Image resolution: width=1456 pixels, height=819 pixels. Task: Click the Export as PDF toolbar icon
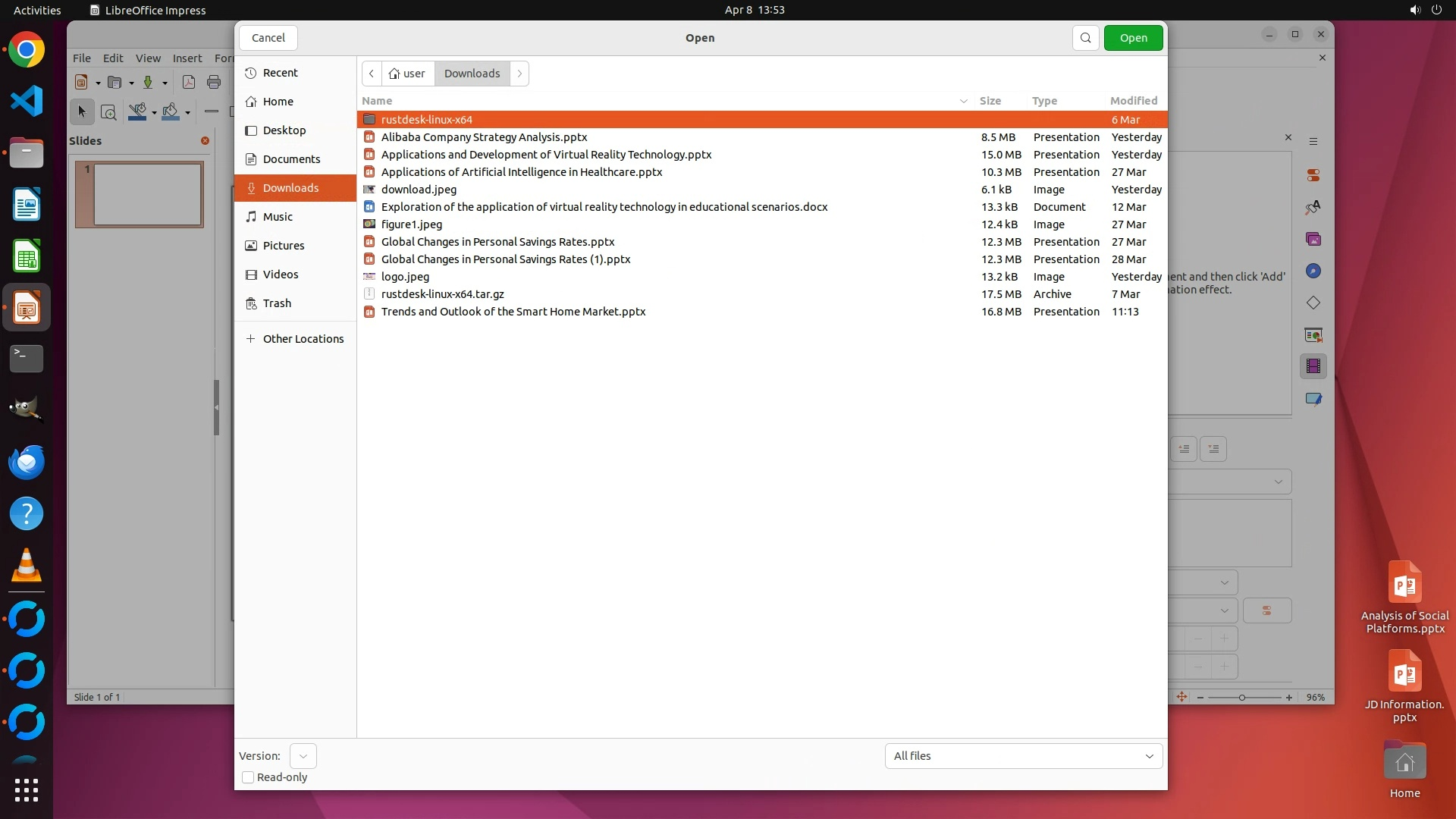189,83
